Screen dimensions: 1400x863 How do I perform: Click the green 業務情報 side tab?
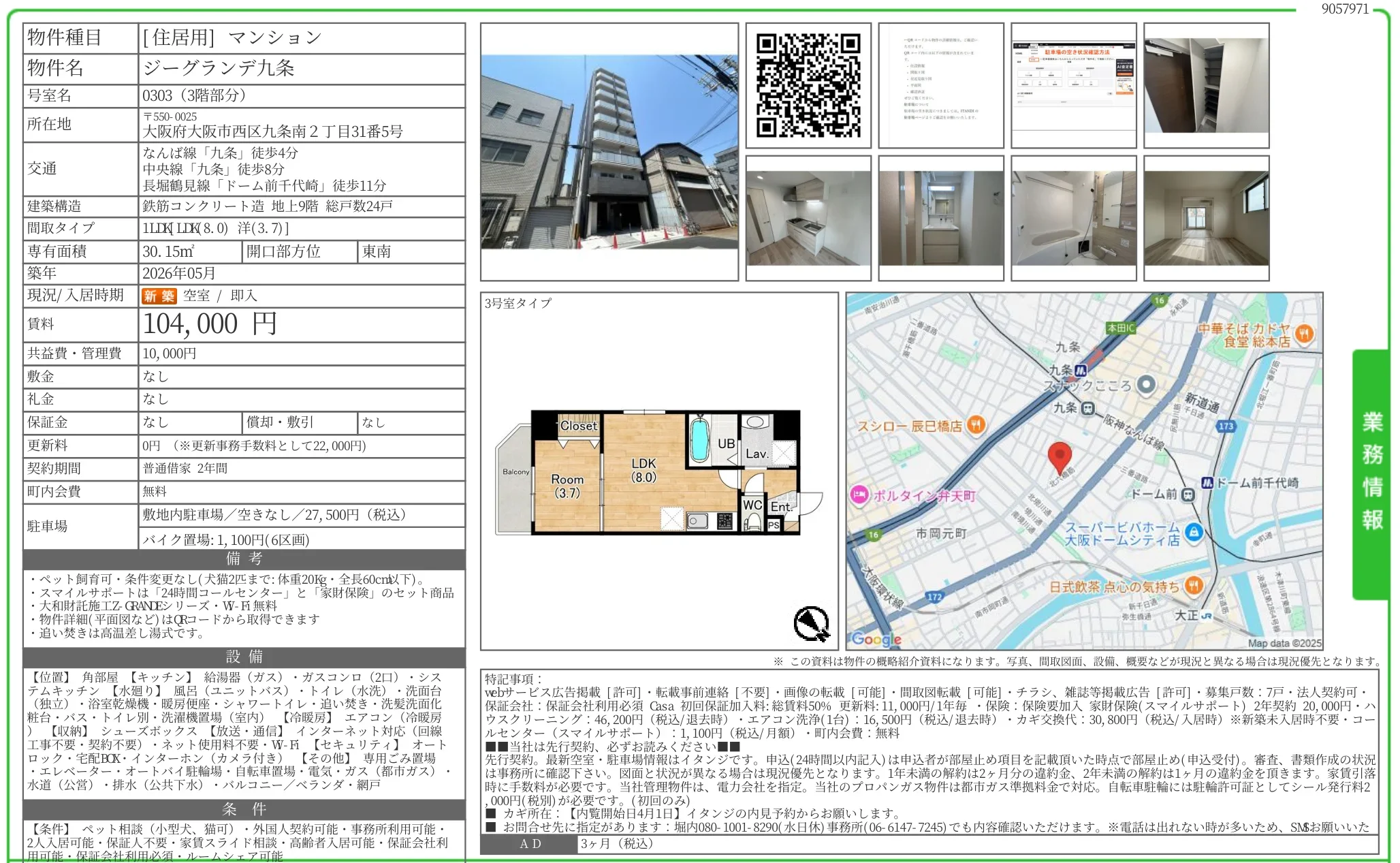tap(1371, 475)
